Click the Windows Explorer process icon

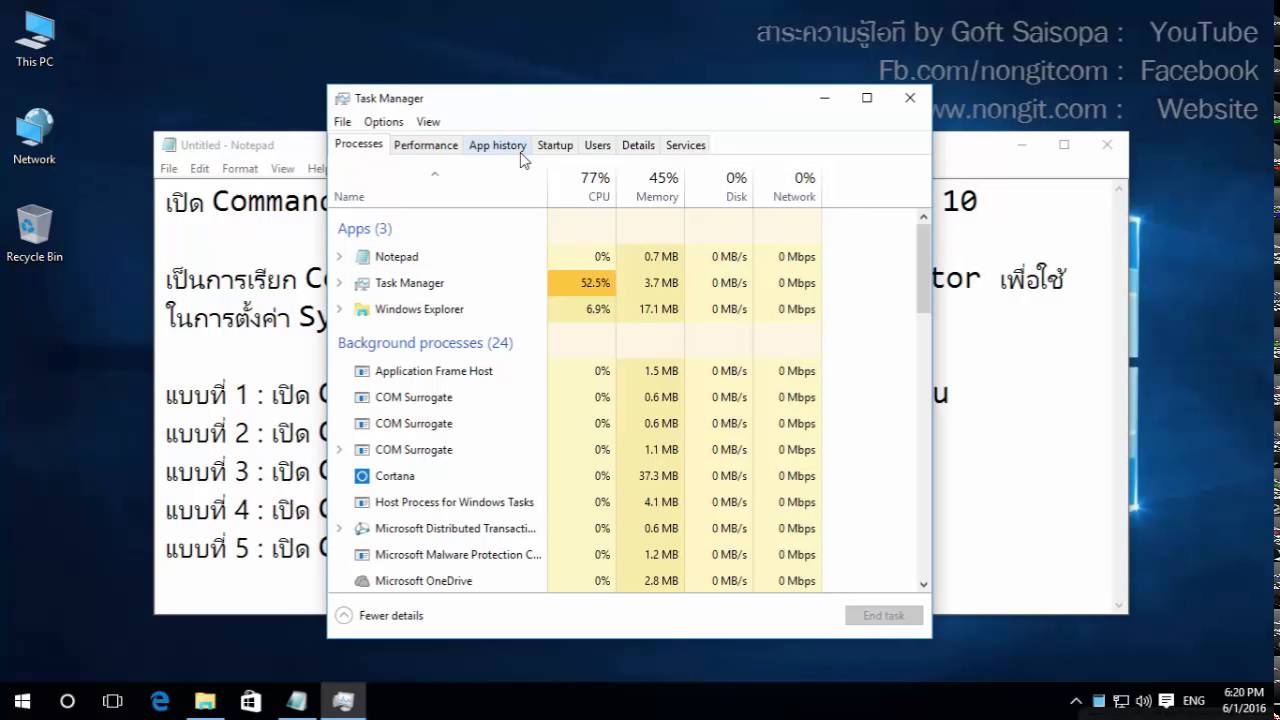pos(362,309)
